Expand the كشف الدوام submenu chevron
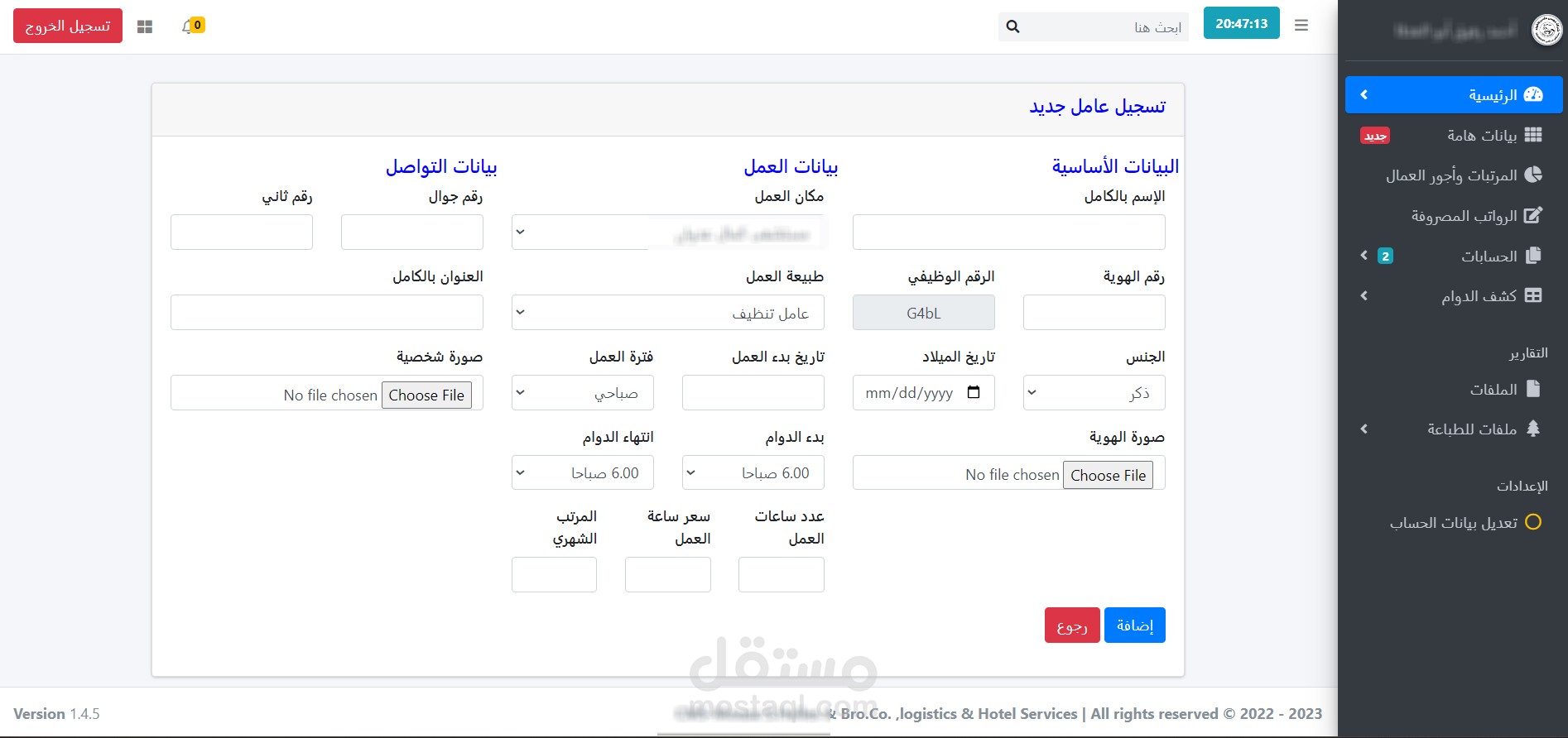 (1364, 295)
